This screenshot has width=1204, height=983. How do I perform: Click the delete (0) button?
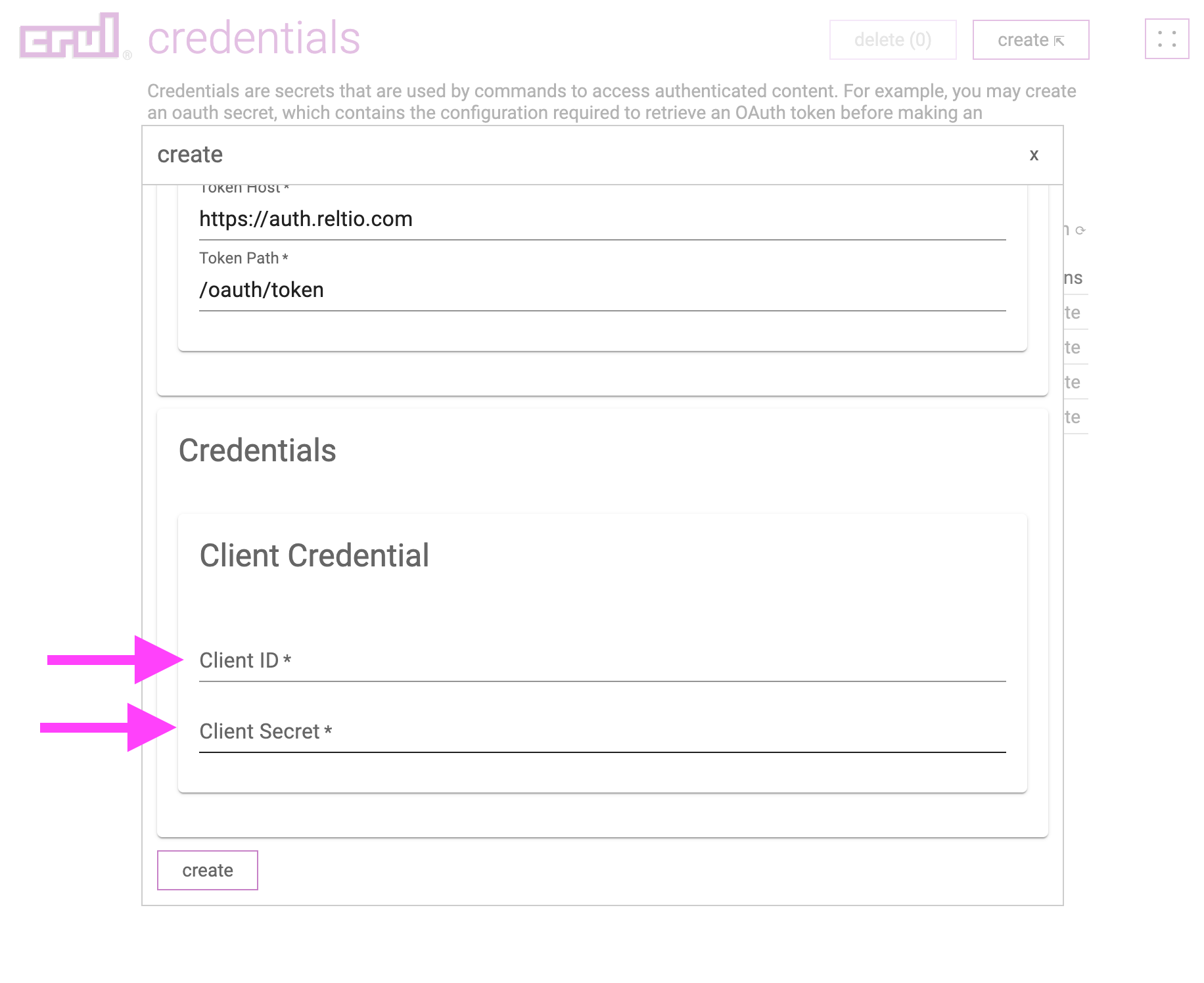click(x=892, y=40)
